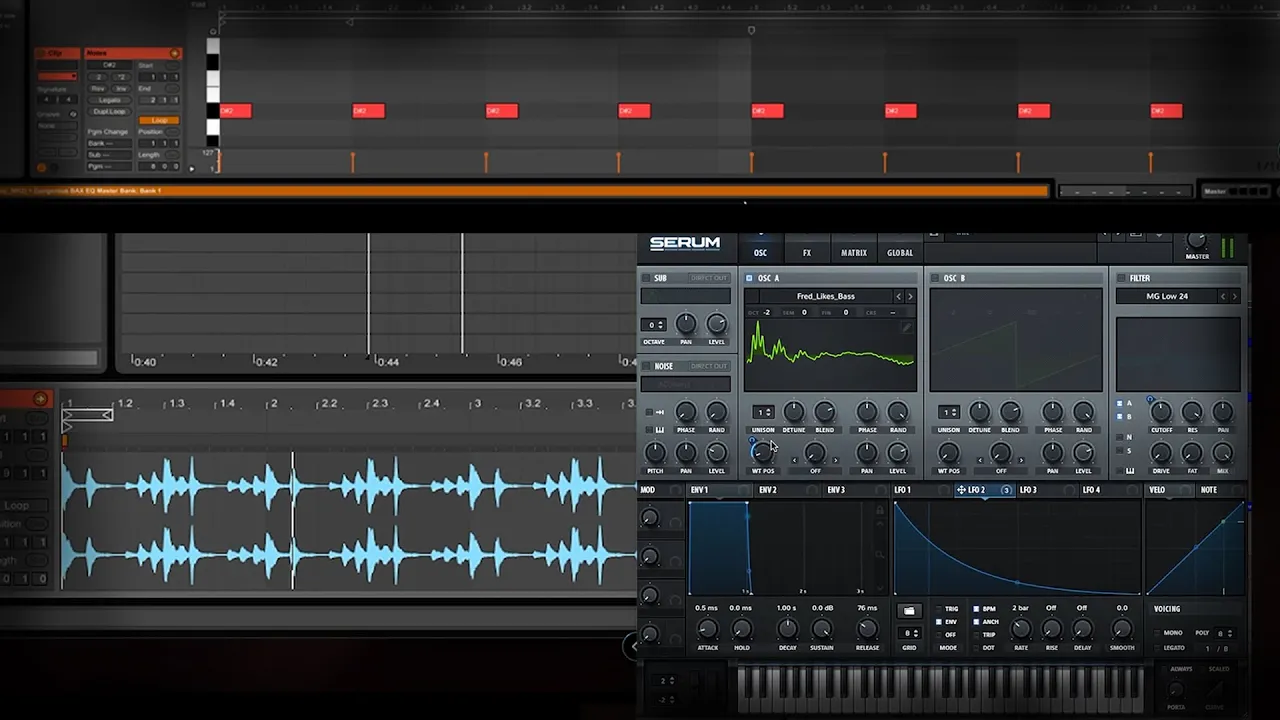Click the LFO folder preset icon
Screen dimensions: 1280x720
[x=909, y=611]
